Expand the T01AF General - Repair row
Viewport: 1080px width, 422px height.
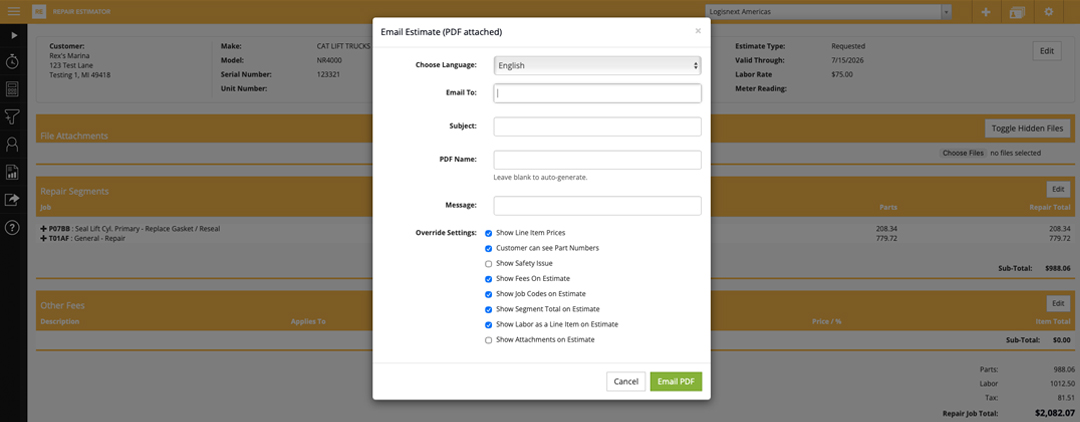pos(44,238)
